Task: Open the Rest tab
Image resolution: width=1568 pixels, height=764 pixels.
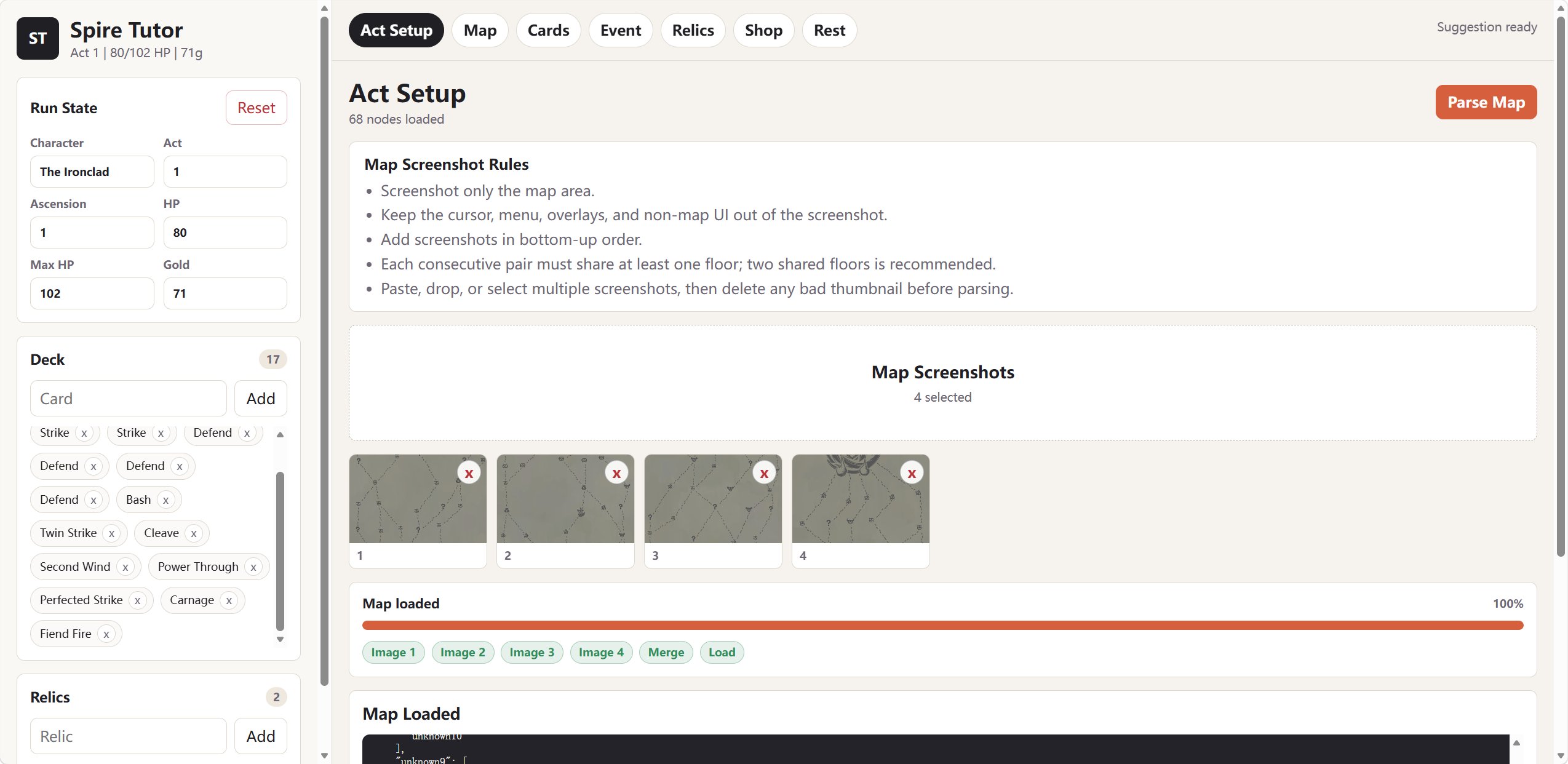Action: click(x=829, y=30)
